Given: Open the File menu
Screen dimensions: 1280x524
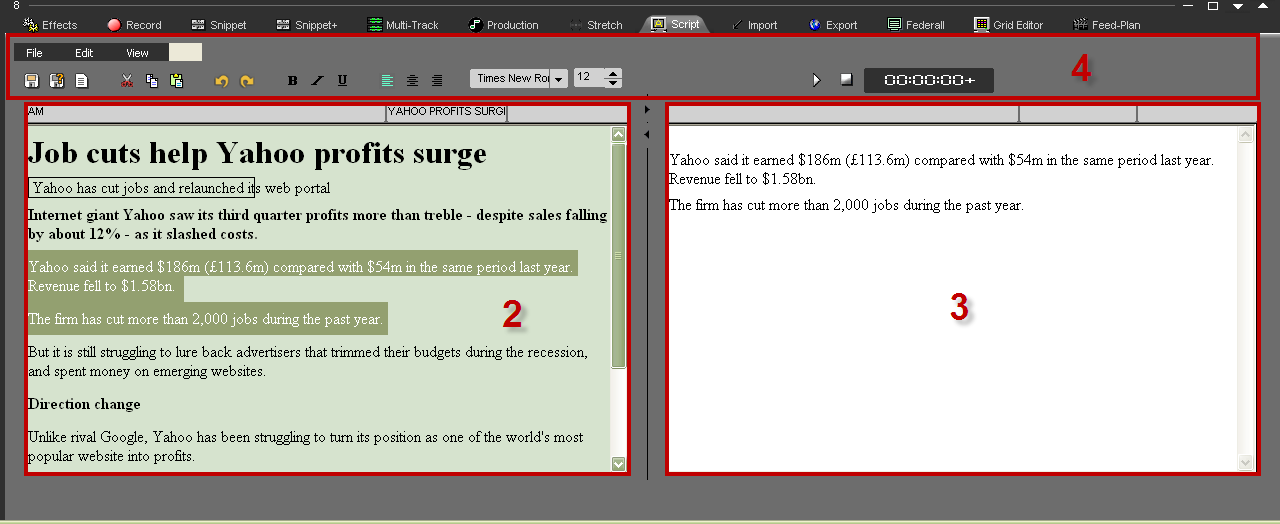Looking at the screenshot, I should coord(34,53).
